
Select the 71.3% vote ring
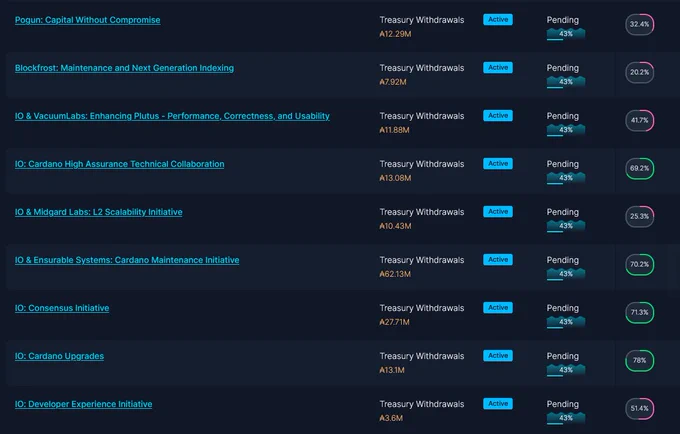pyautogui.click(x=640, y=312)
